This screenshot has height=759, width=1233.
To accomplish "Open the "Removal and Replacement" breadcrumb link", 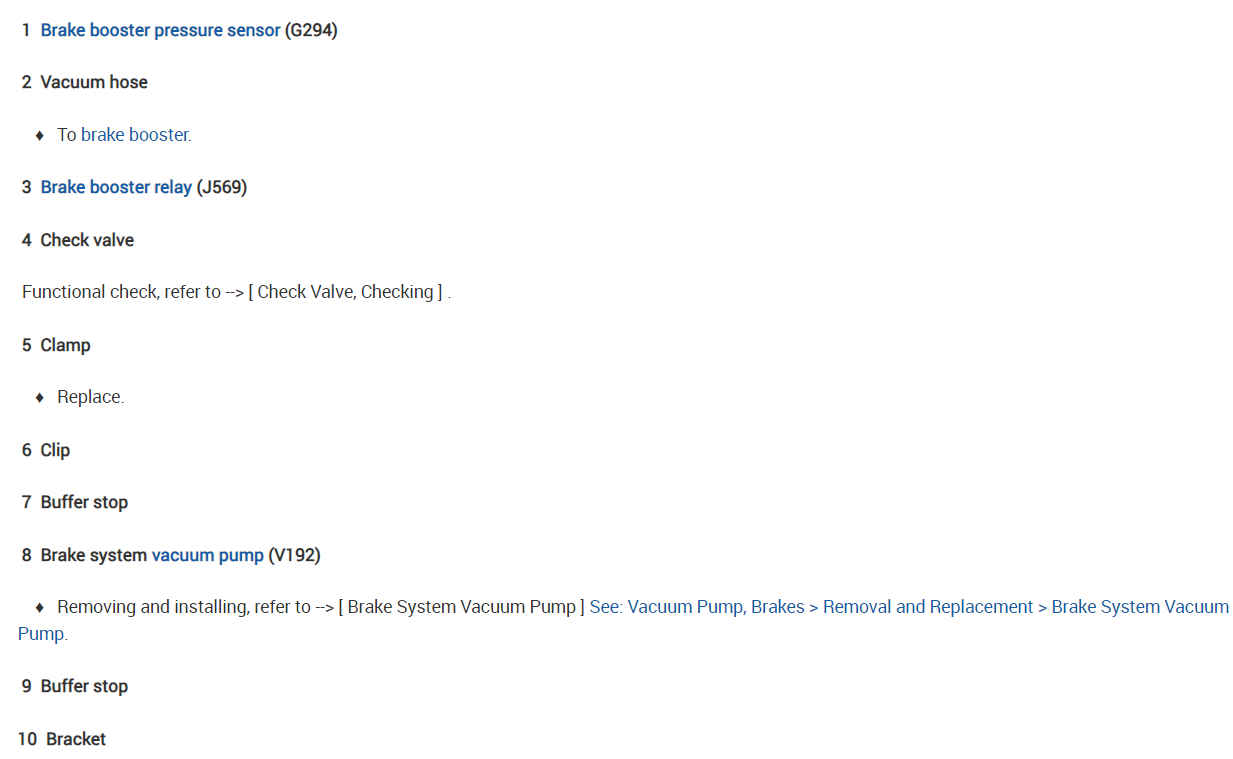I will (x=928, y=607).
